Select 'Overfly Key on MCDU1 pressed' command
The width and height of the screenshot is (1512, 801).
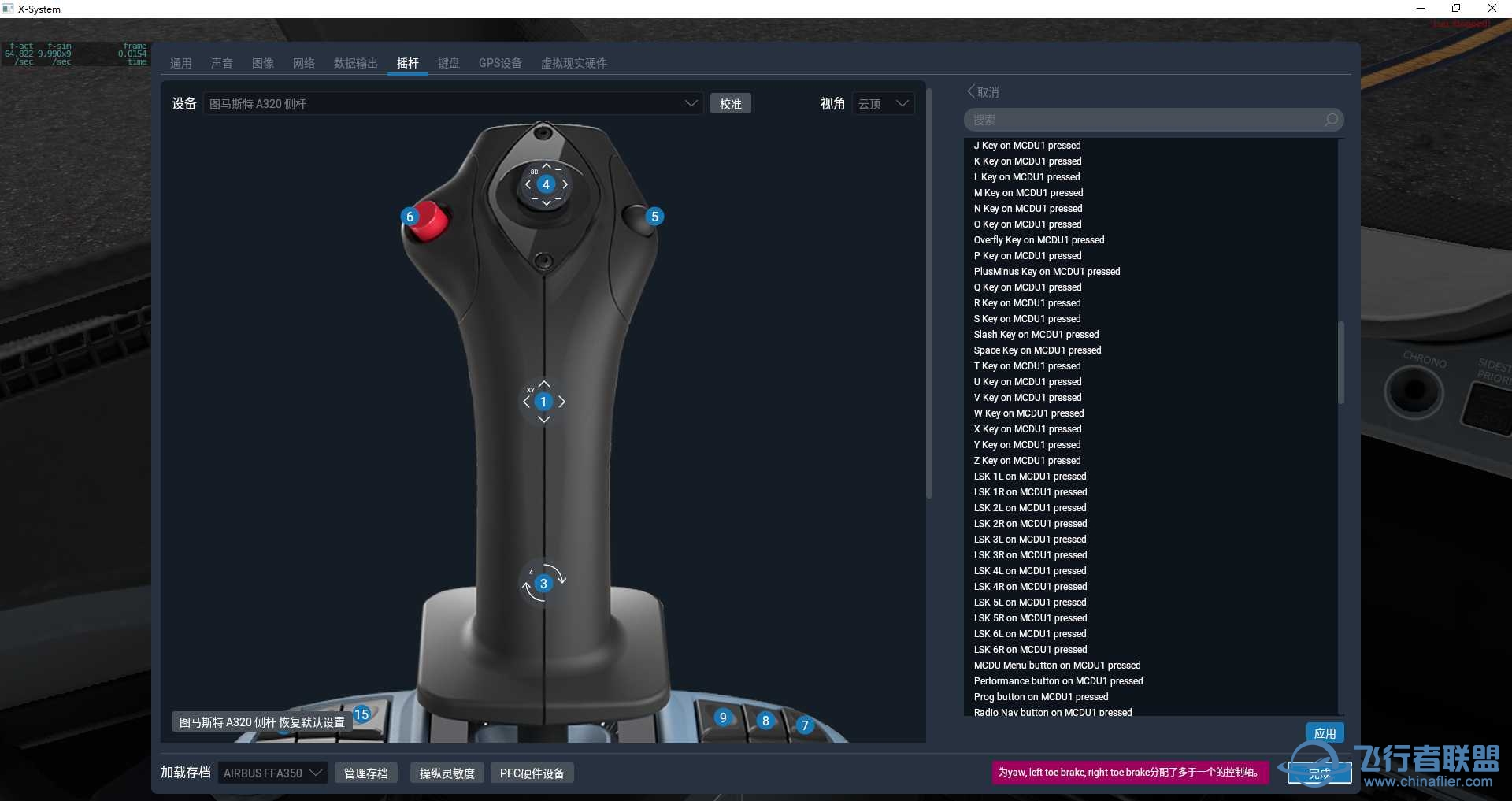(x=1039, y=240)
